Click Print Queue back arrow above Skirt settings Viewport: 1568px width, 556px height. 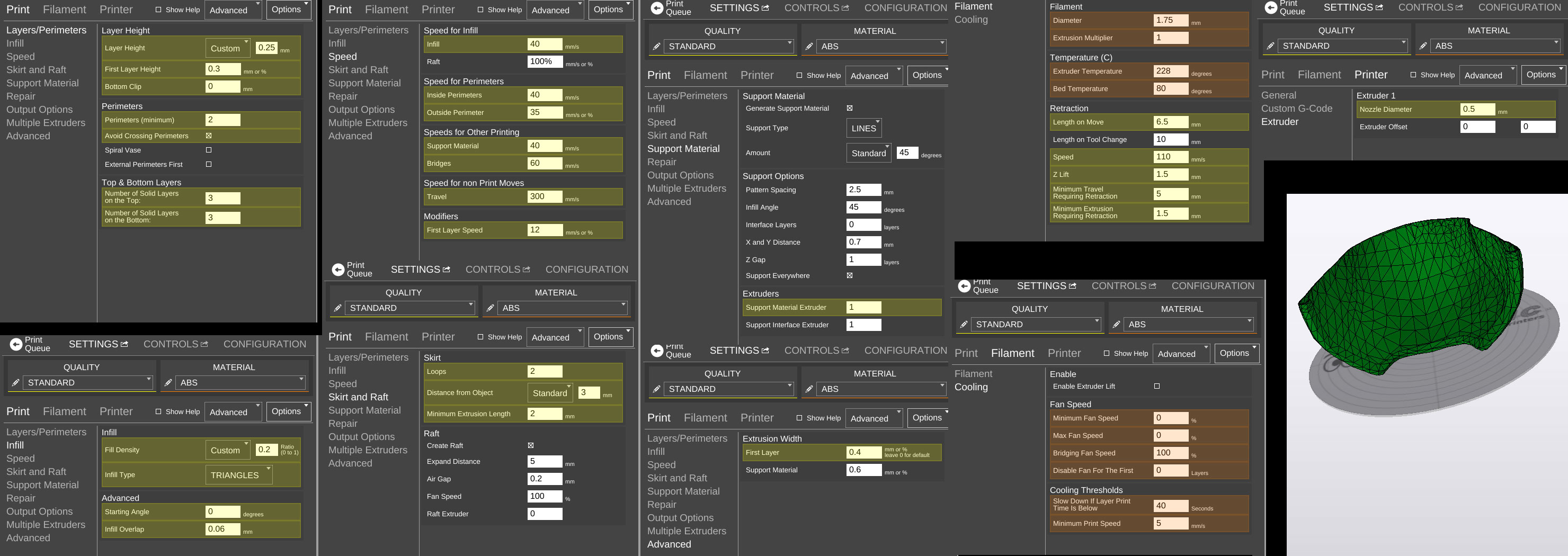pyautogui.click(x=338, y=270)
